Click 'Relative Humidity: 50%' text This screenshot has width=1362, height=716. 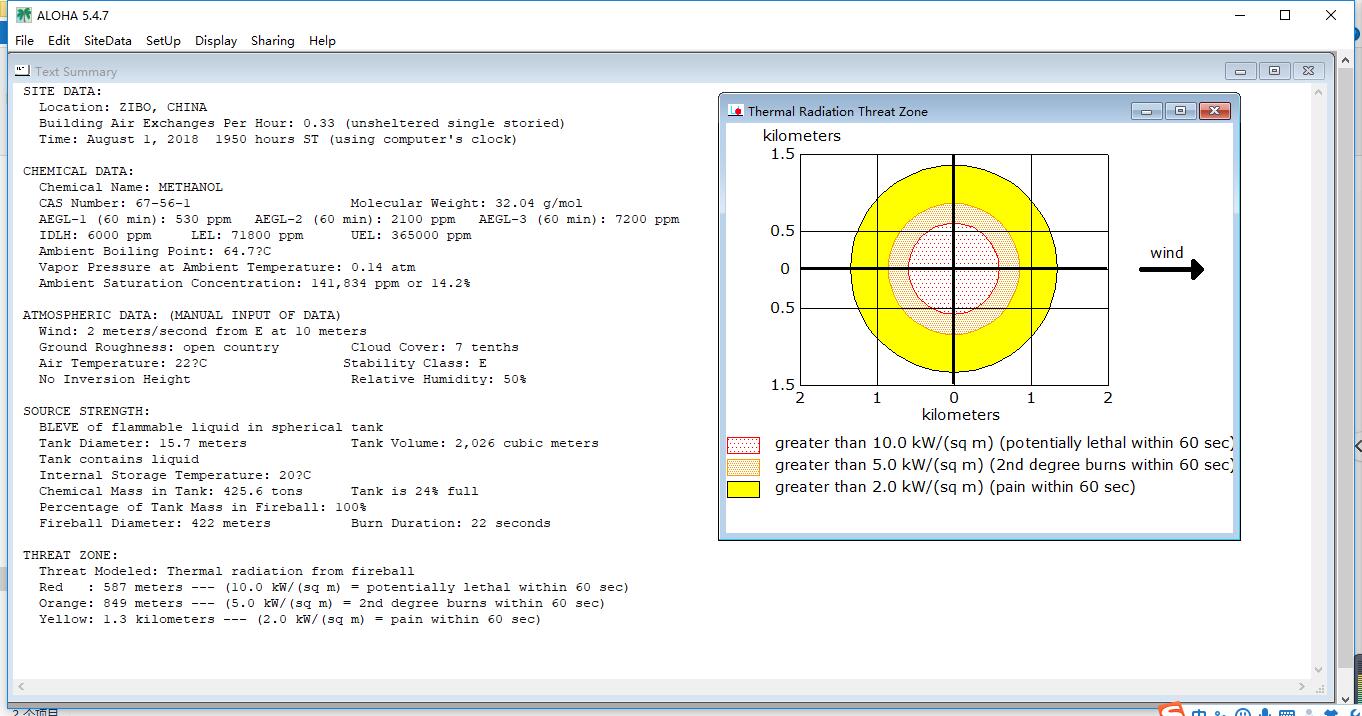click(x=438, y=379)
